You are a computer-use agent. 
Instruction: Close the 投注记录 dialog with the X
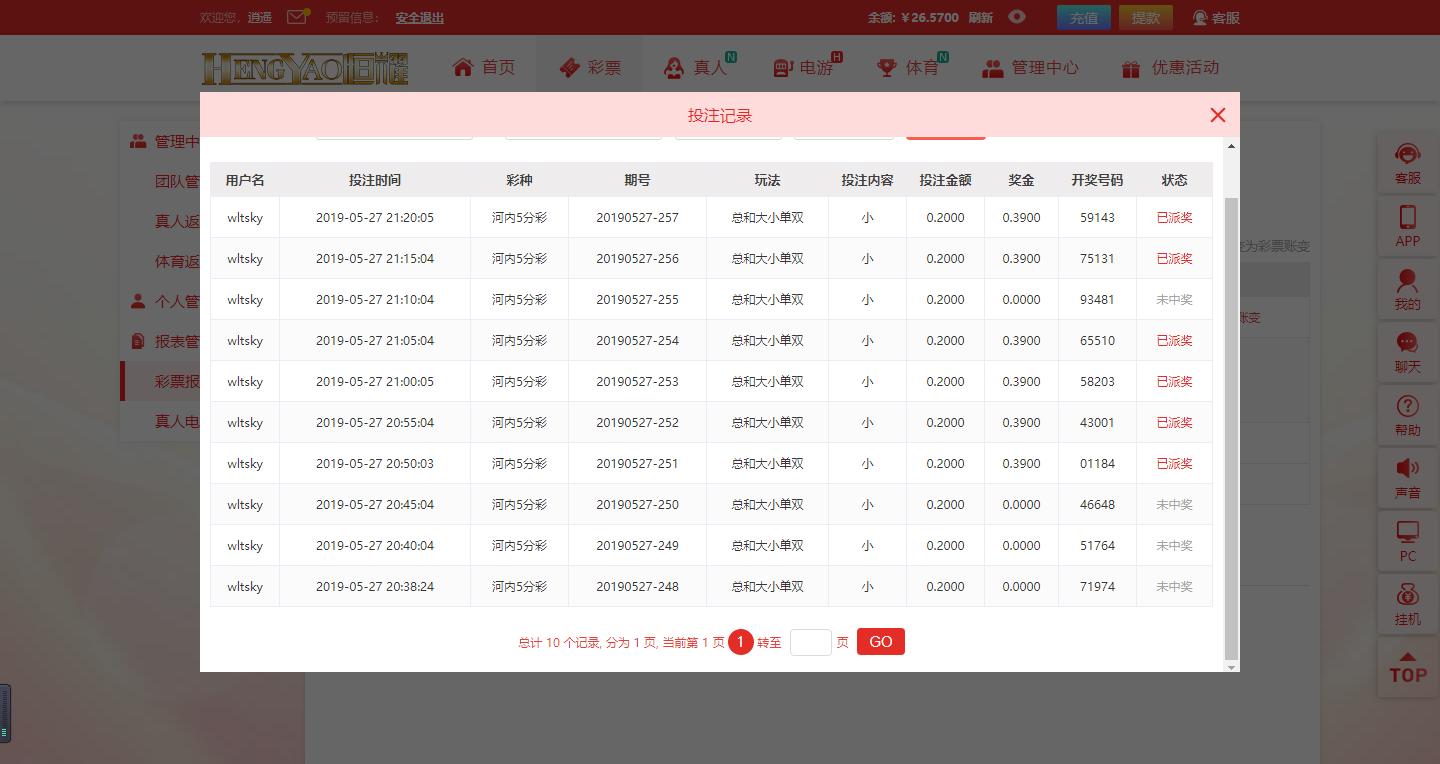coord(1217,115)
